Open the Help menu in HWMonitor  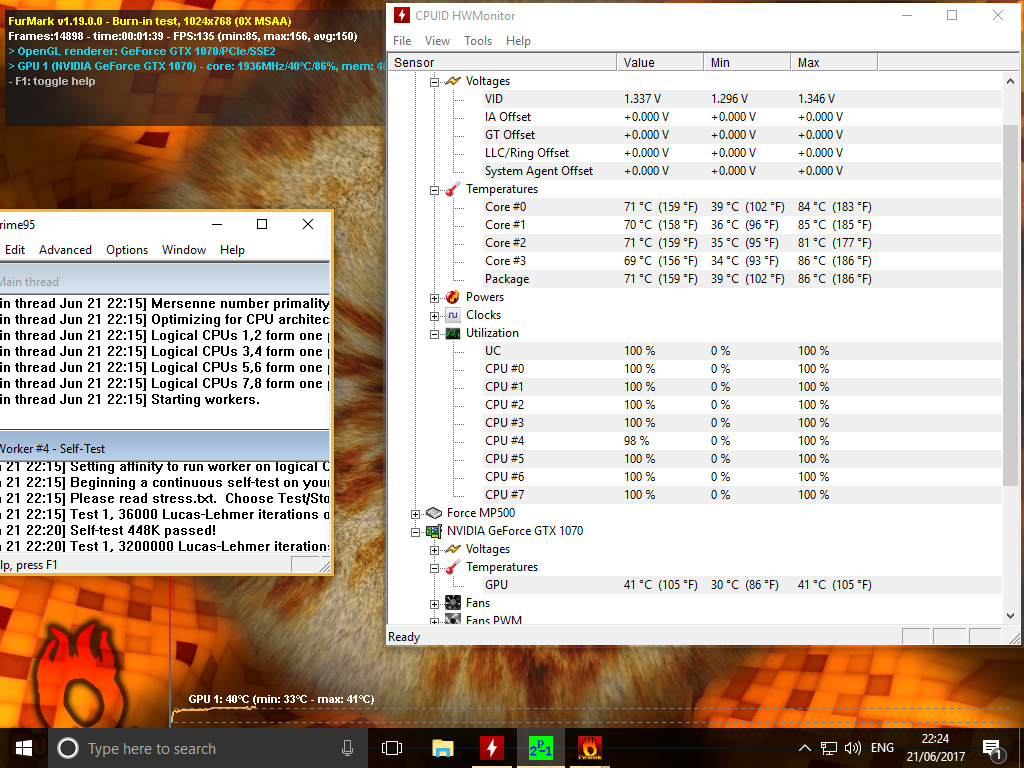coord(519,40)
